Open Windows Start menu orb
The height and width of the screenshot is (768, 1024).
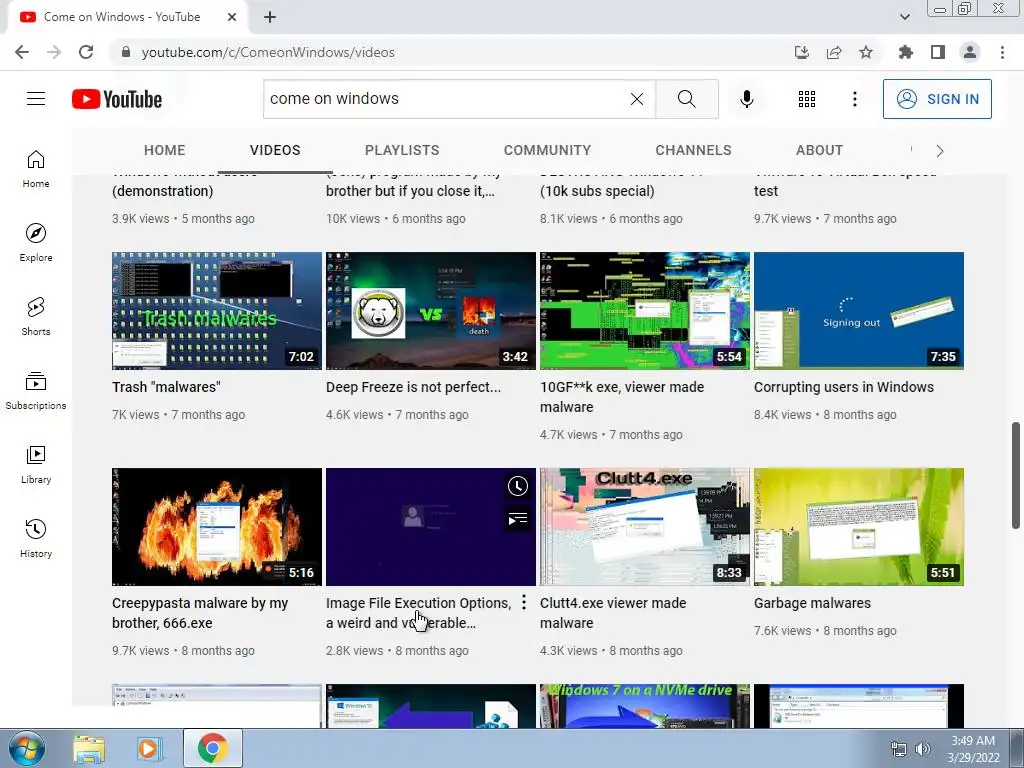[25, 748]
